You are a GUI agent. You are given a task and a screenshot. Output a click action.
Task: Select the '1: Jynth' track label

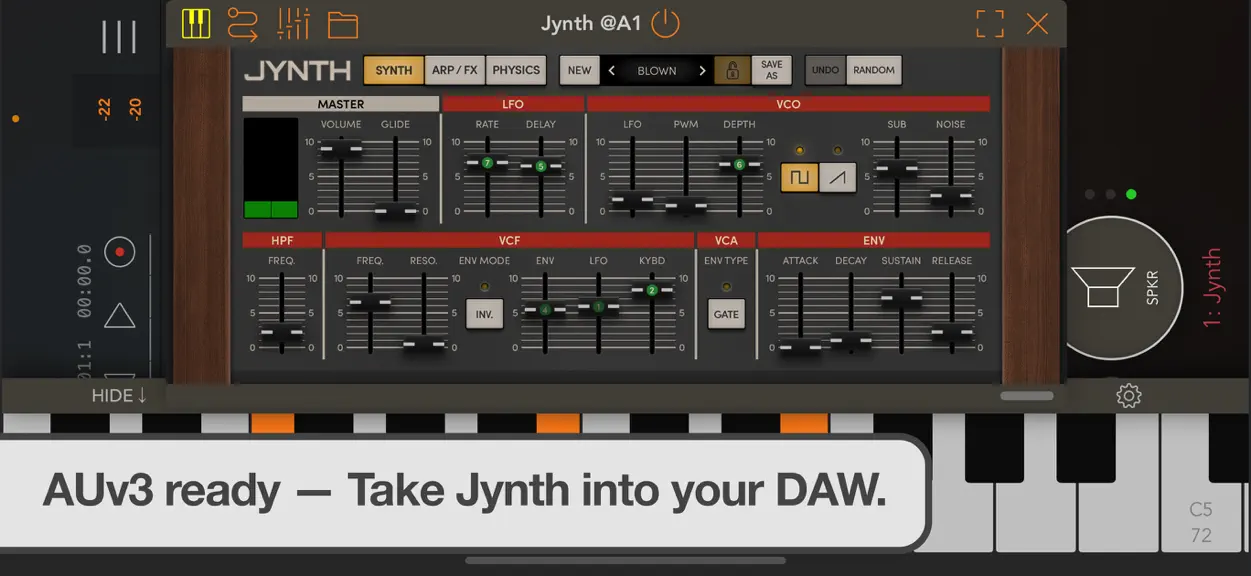pos(1212,288)
